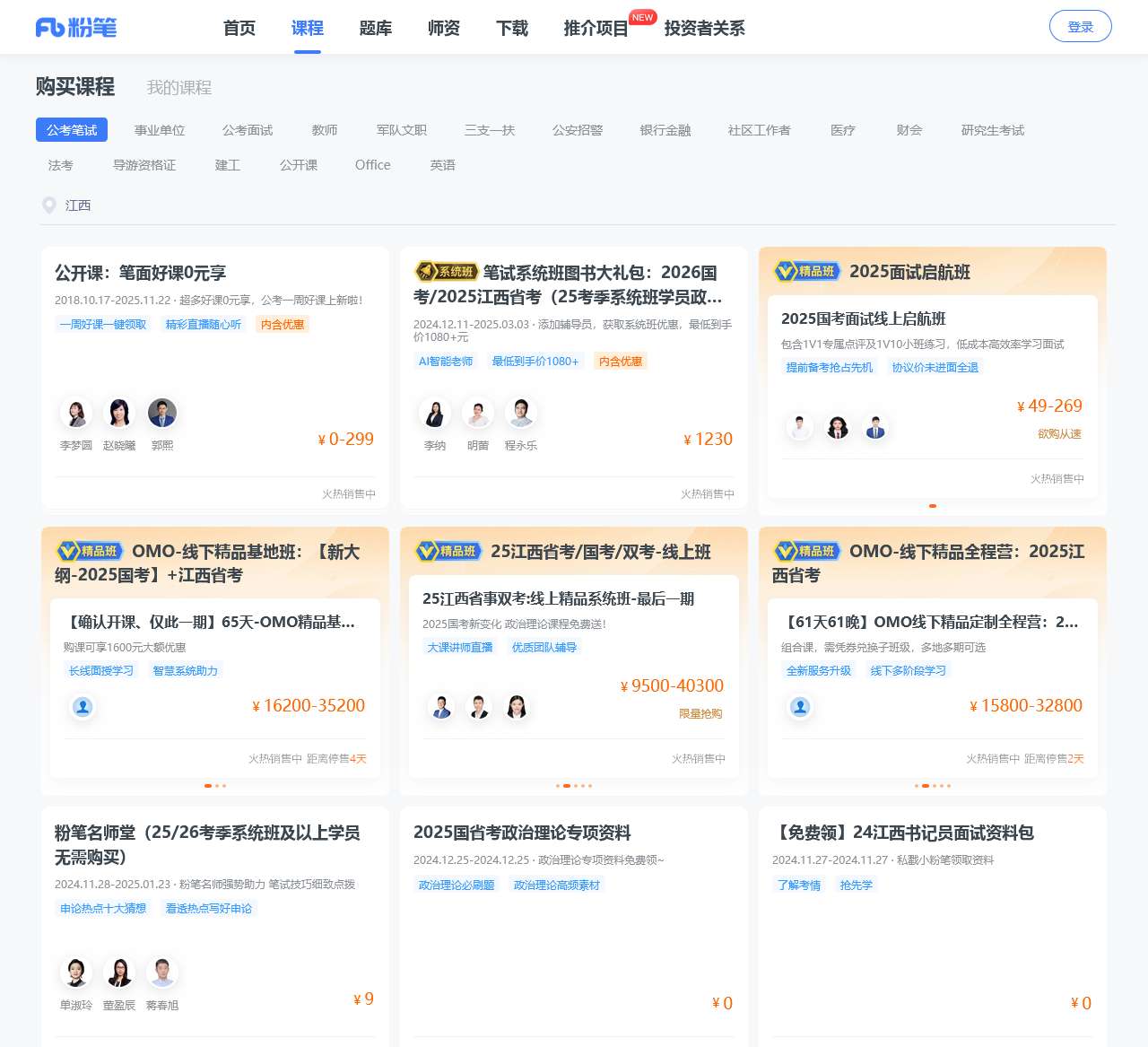Image resolution: width=1148 pixels, height=1047 pixels.
Task: Select the 法考 category
Action: [61, 165]
